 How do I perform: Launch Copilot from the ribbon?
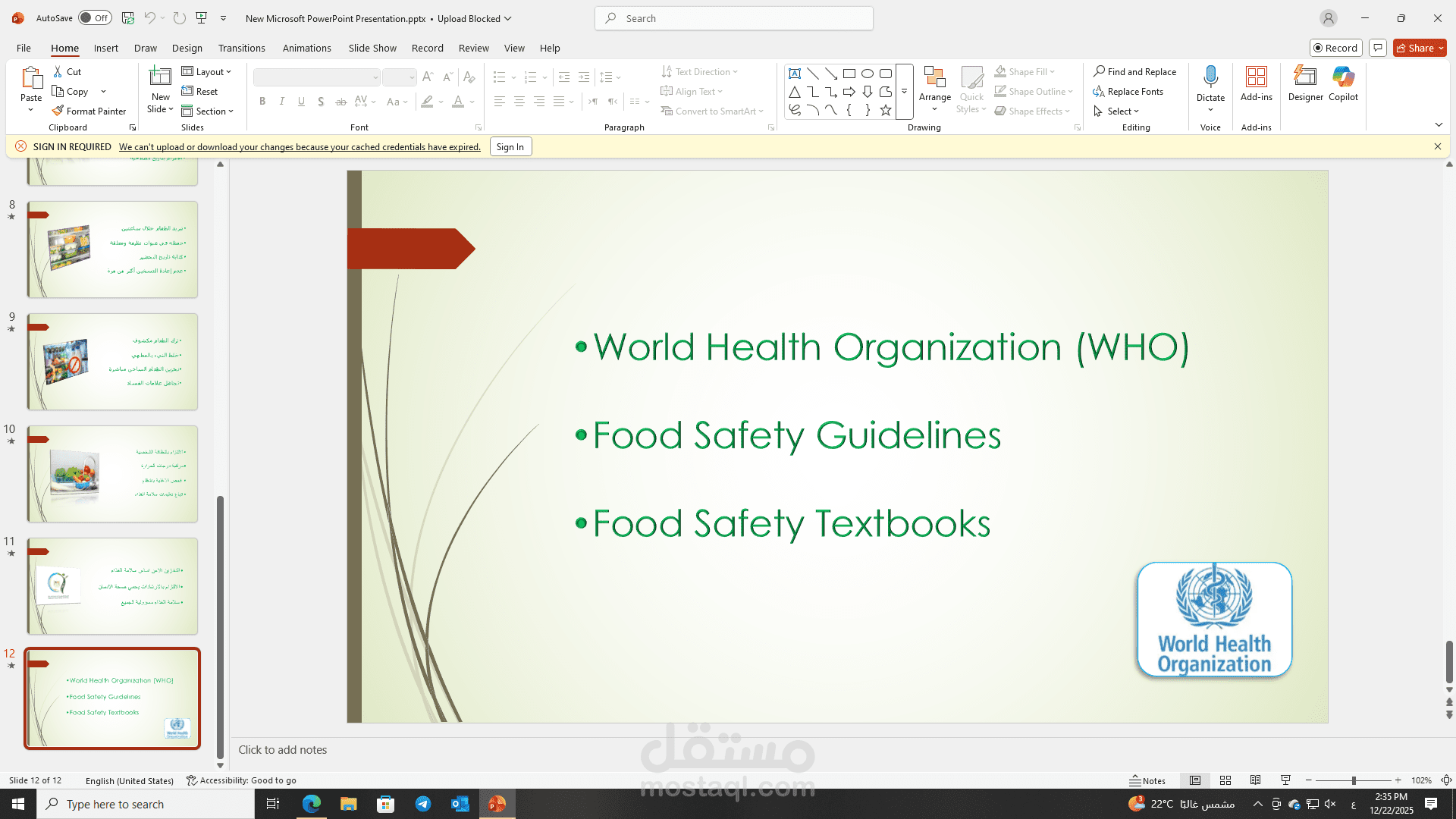[1343, 83]
